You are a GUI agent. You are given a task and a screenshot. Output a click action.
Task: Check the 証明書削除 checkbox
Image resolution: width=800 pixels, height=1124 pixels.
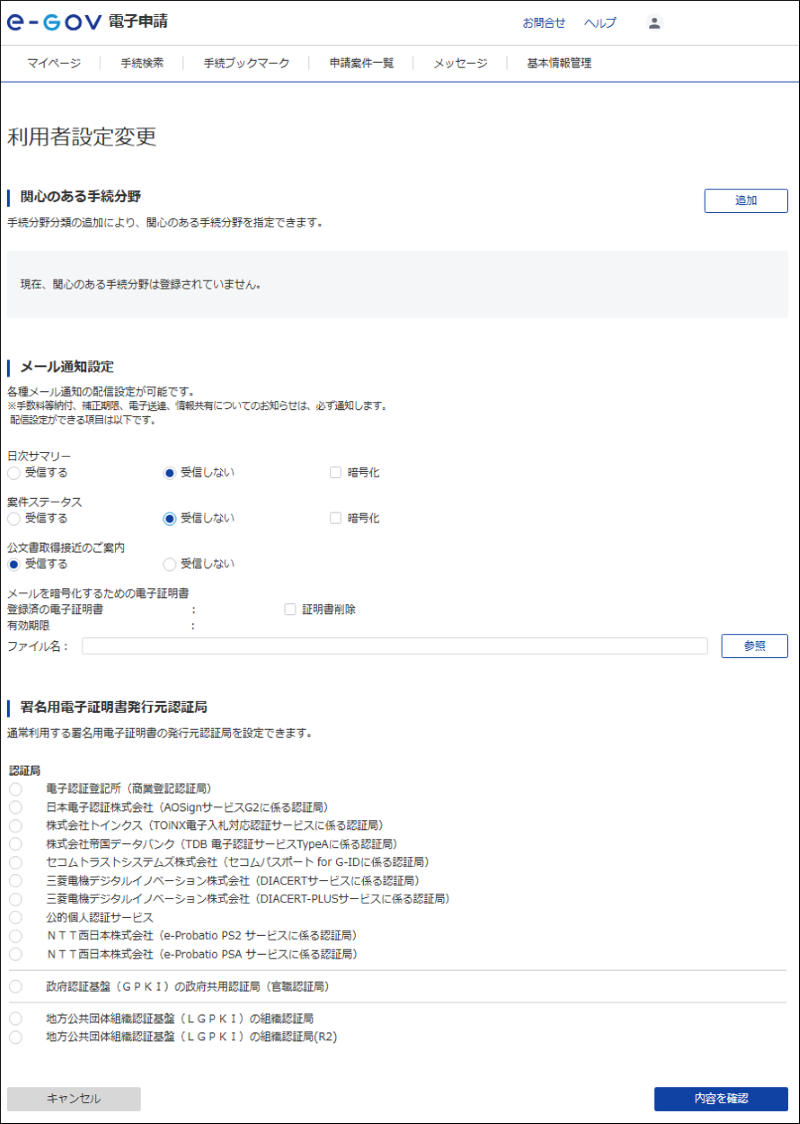pos(290,609)
